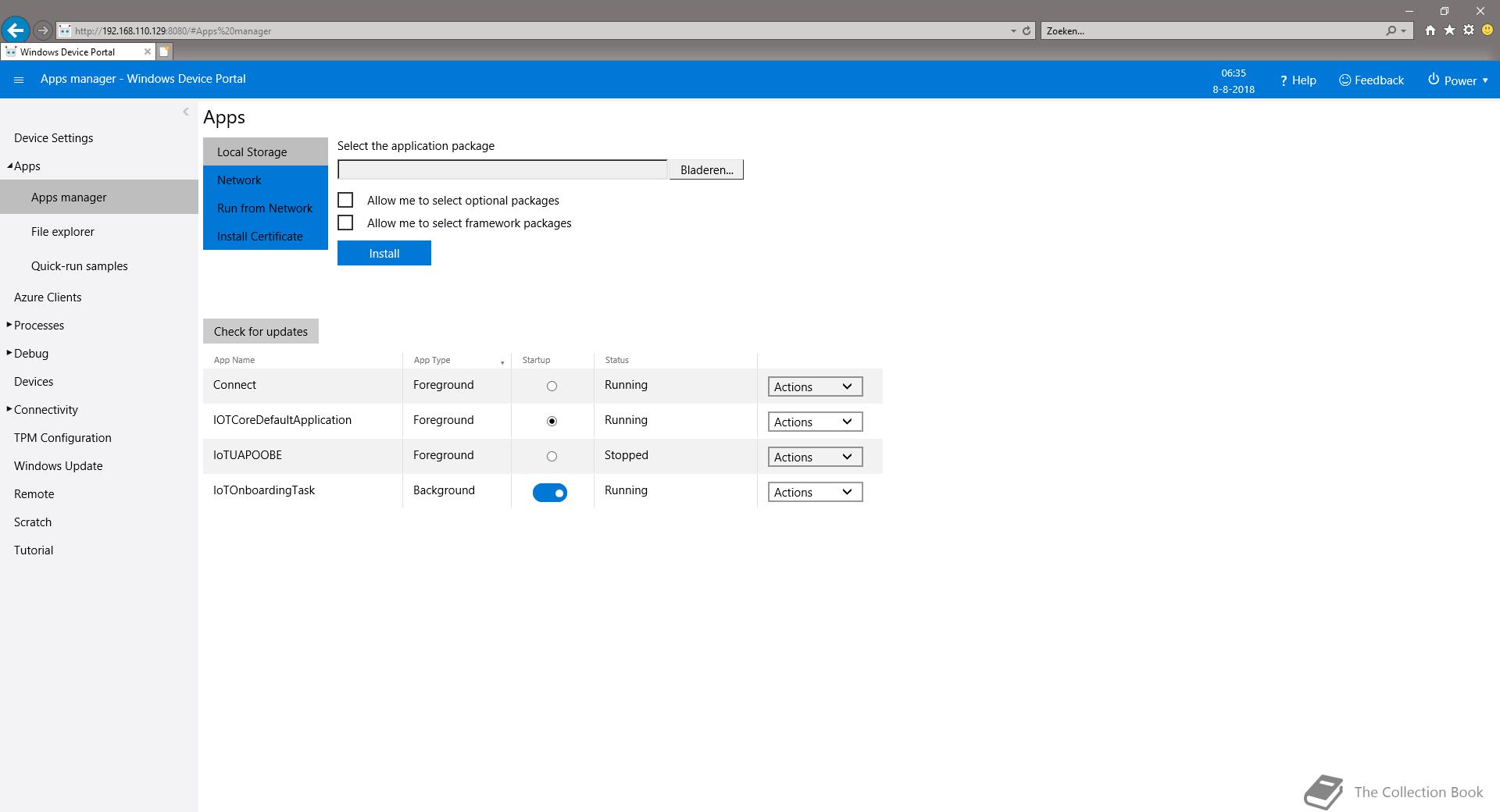This screenshot has height=812, width=1500.
Task: Click the search magnifier in Zoeken box
Action: 1391,31
